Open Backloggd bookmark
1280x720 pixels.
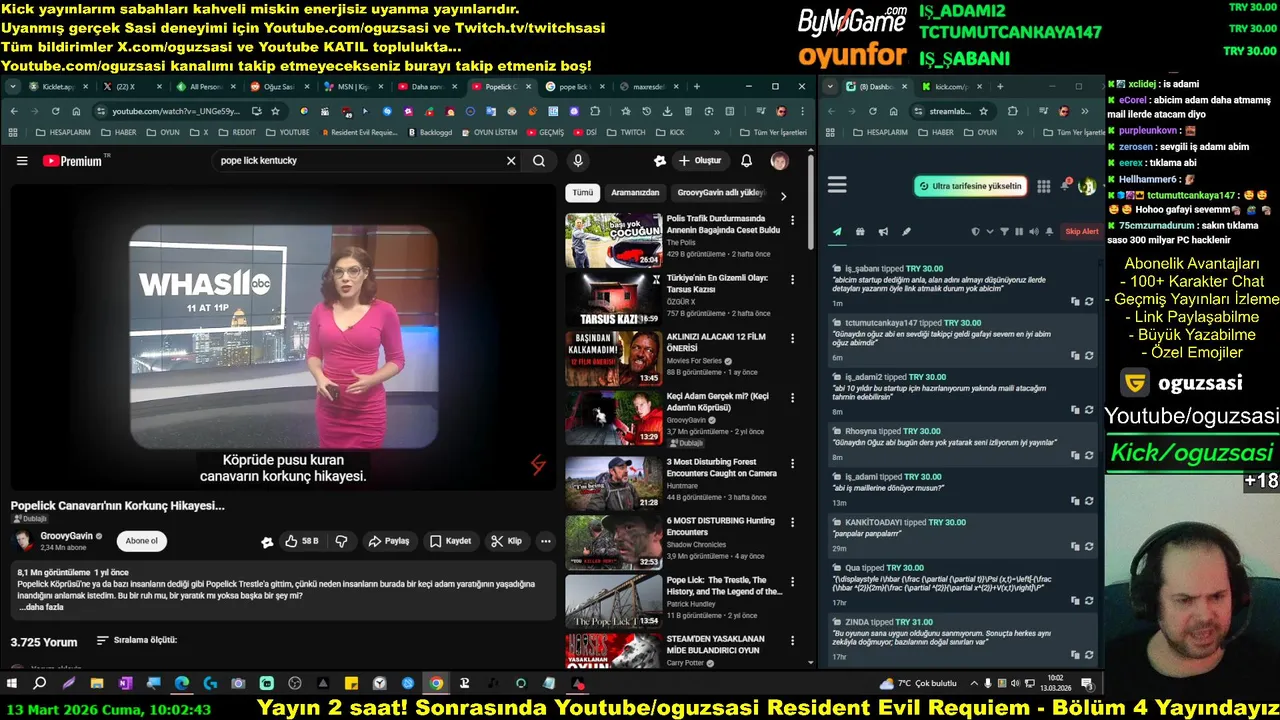430,132
